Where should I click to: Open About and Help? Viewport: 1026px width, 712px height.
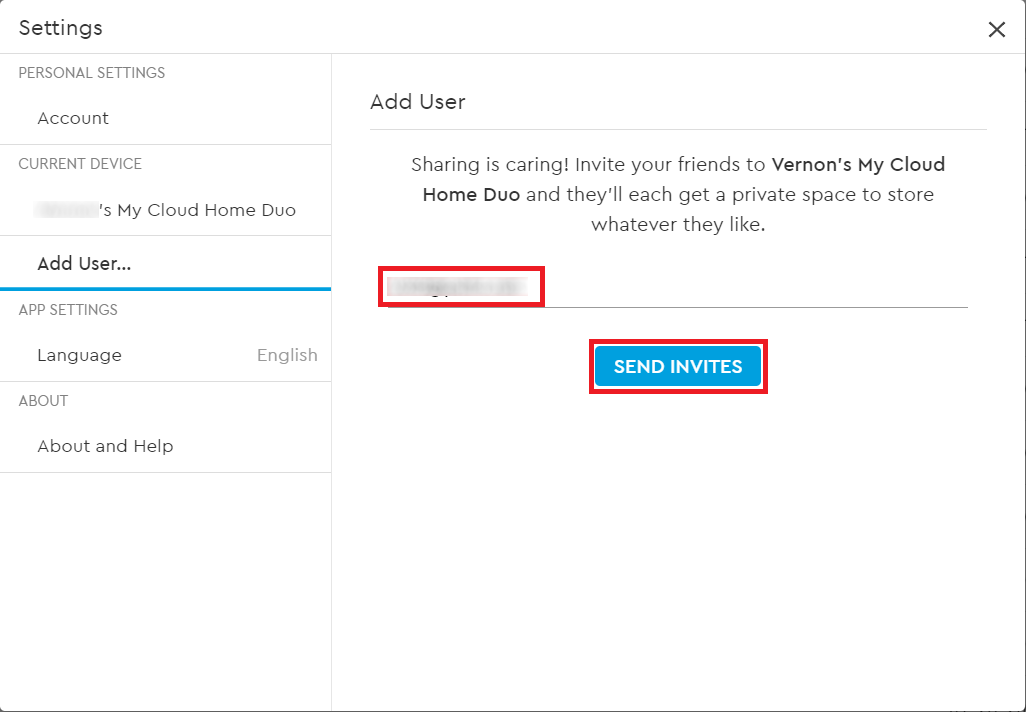tap(166, 446)
